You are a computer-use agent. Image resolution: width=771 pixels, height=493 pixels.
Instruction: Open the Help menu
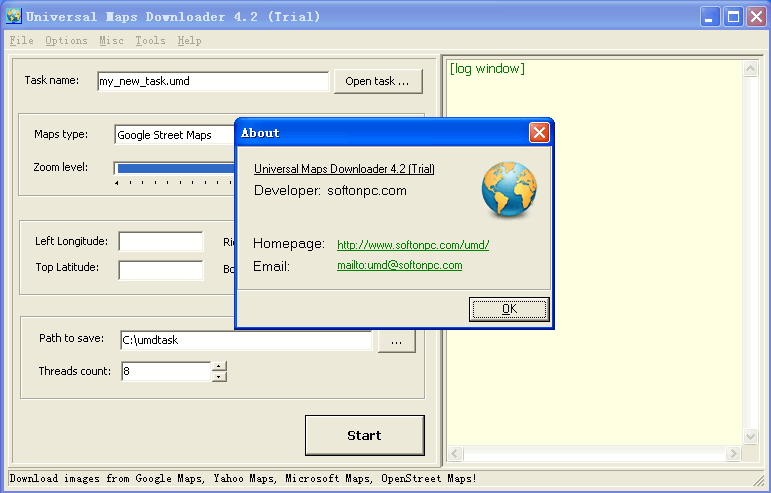click(189, 41)
